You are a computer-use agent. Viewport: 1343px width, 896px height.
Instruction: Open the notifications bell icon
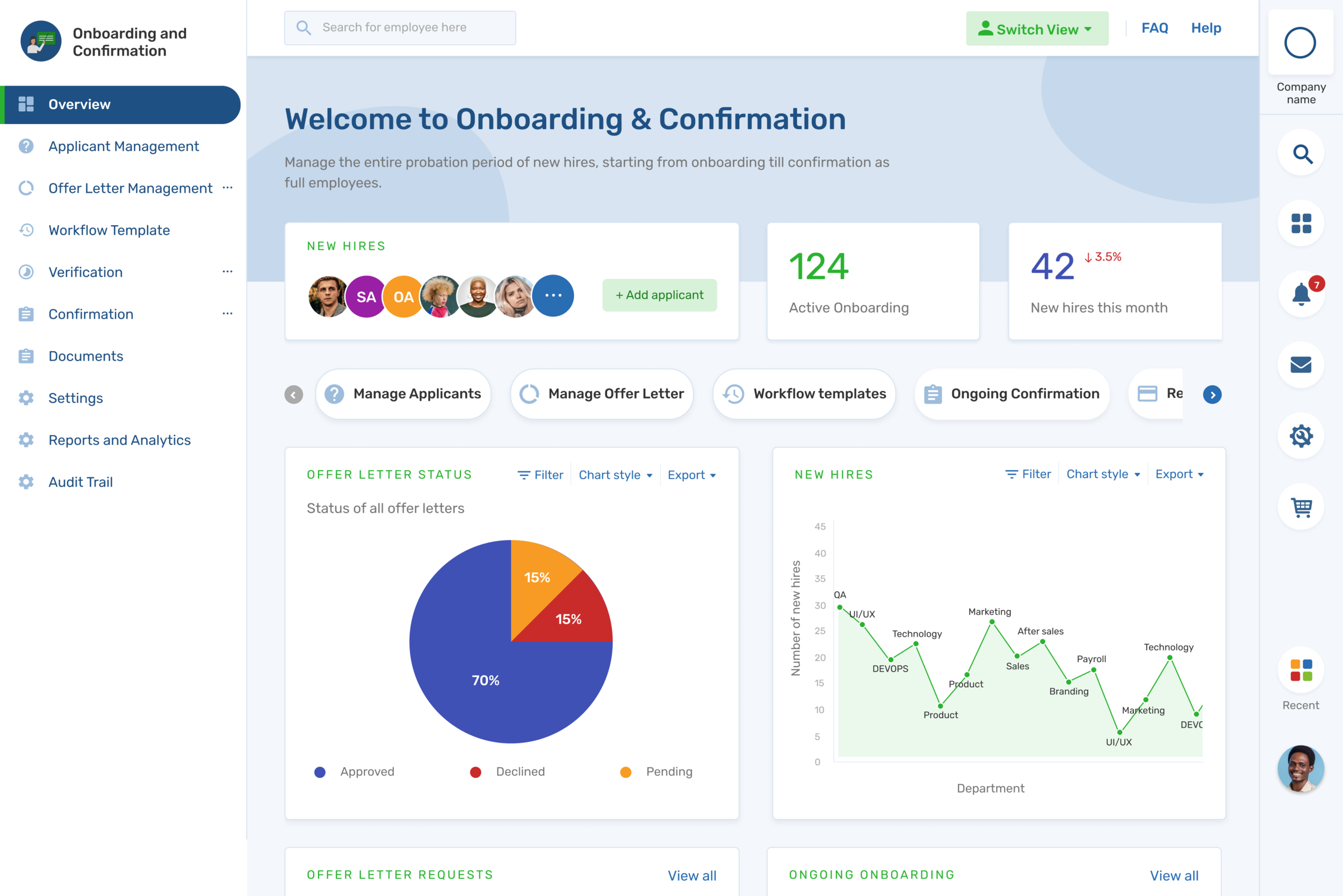pos(1301,294)
